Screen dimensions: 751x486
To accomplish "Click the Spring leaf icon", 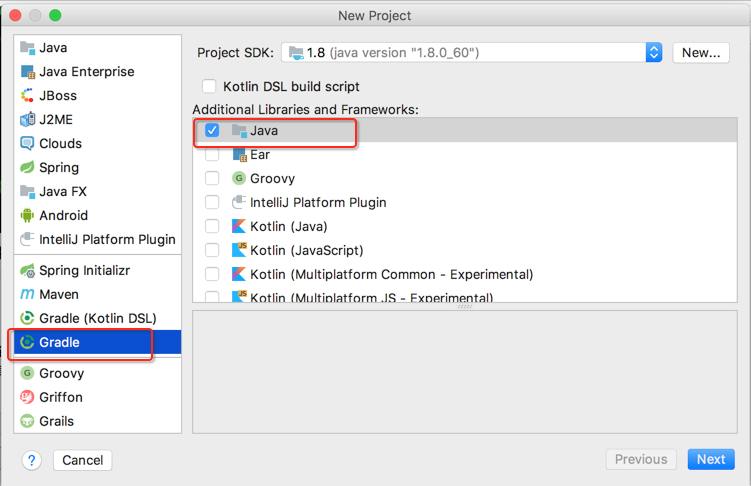I will coord(27,168).
